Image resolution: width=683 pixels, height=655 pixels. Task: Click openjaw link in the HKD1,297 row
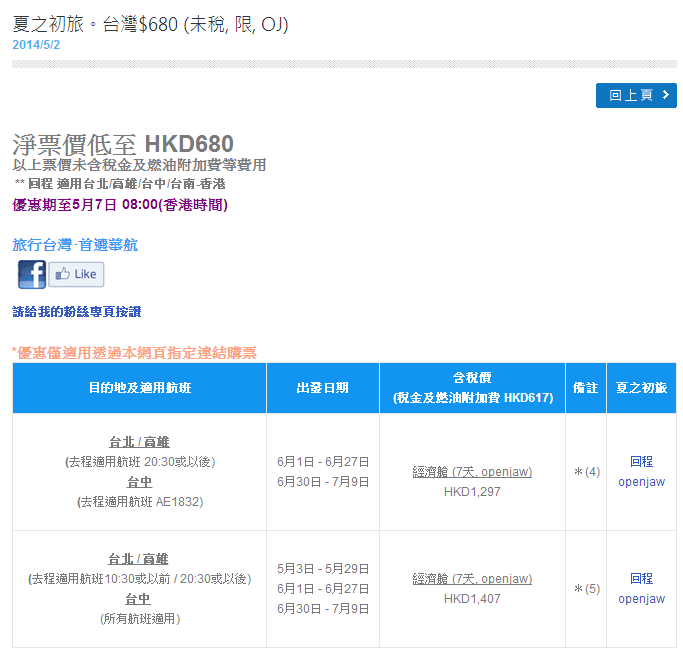coord(641,481)
